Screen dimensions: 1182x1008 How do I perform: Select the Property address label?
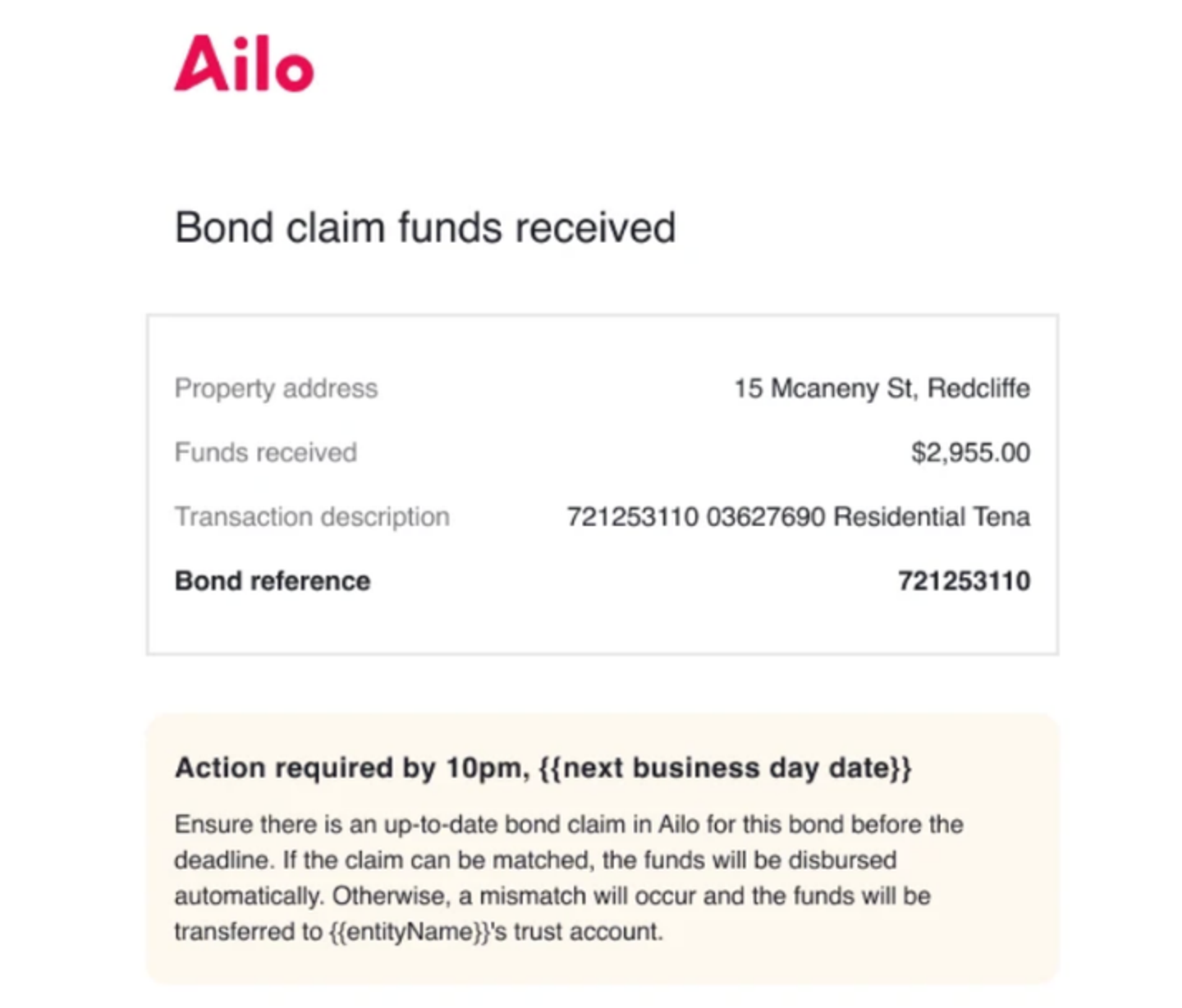click(276, 388)
